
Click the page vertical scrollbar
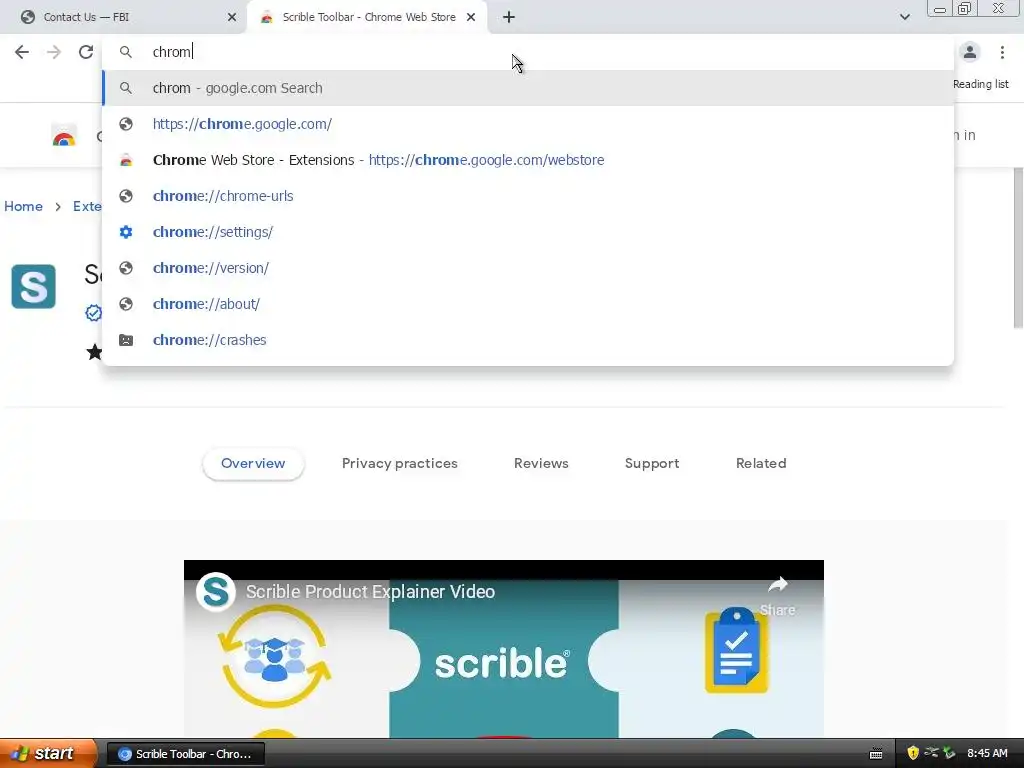point(1018,248)
